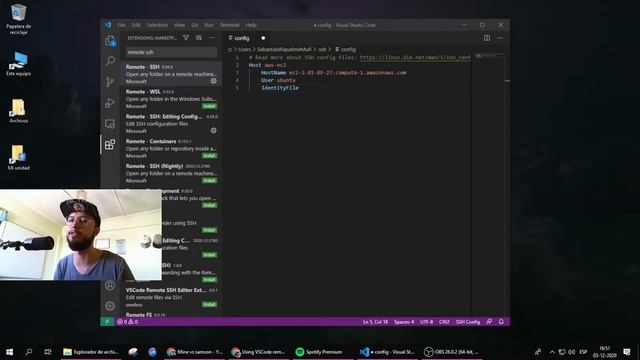Image resolution: width=640 pixels, height=360 pixels.
Task: Open the Terminal menu
Action: 230,25
